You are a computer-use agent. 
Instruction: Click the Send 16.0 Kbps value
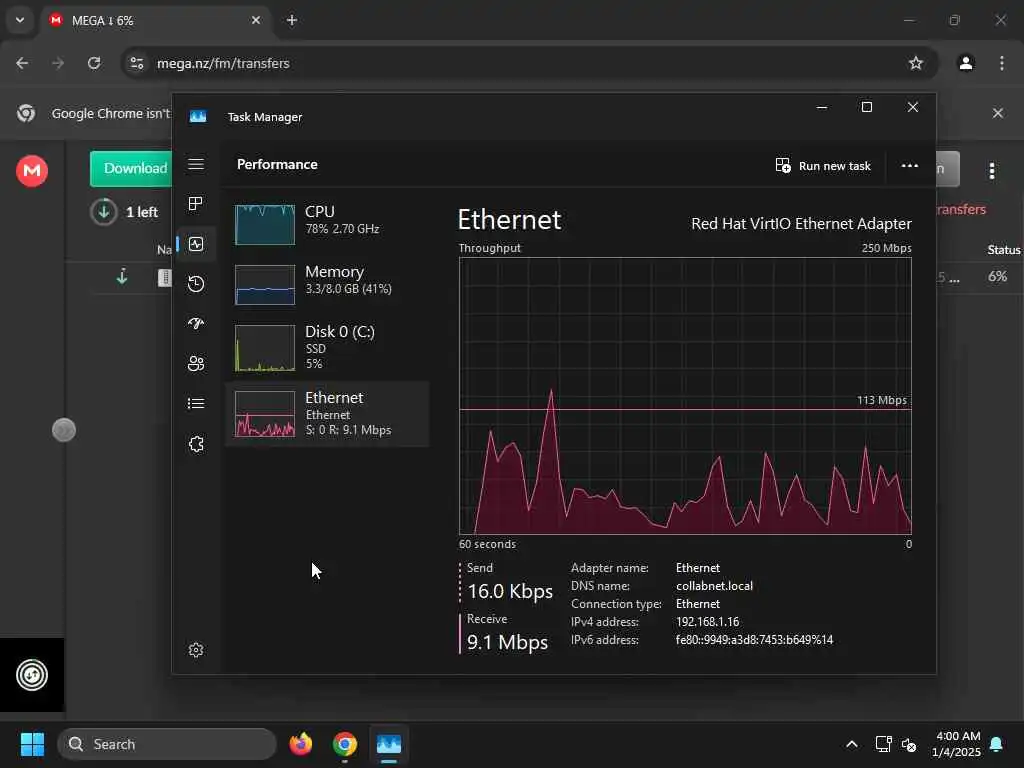(x=510, y=592)
